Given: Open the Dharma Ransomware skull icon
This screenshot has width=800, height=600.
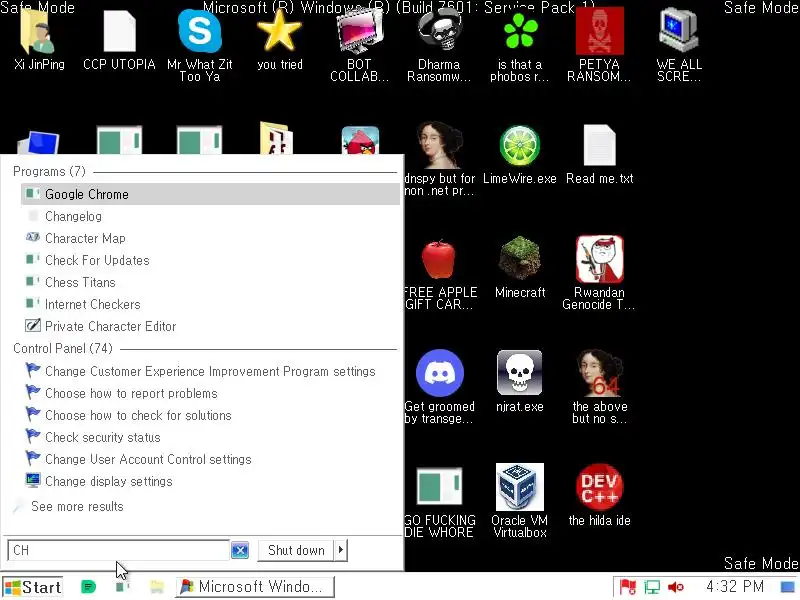Looking at the screenshot, I should [x=439, y=31].
